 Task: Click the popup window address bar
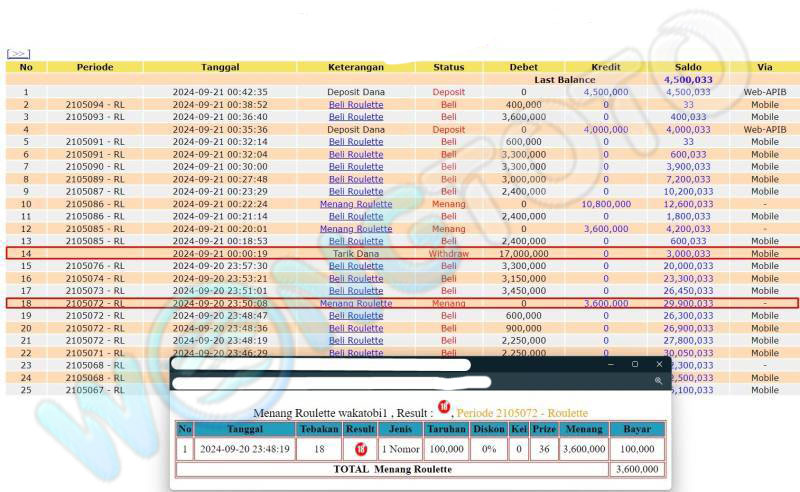click(330, 382)
